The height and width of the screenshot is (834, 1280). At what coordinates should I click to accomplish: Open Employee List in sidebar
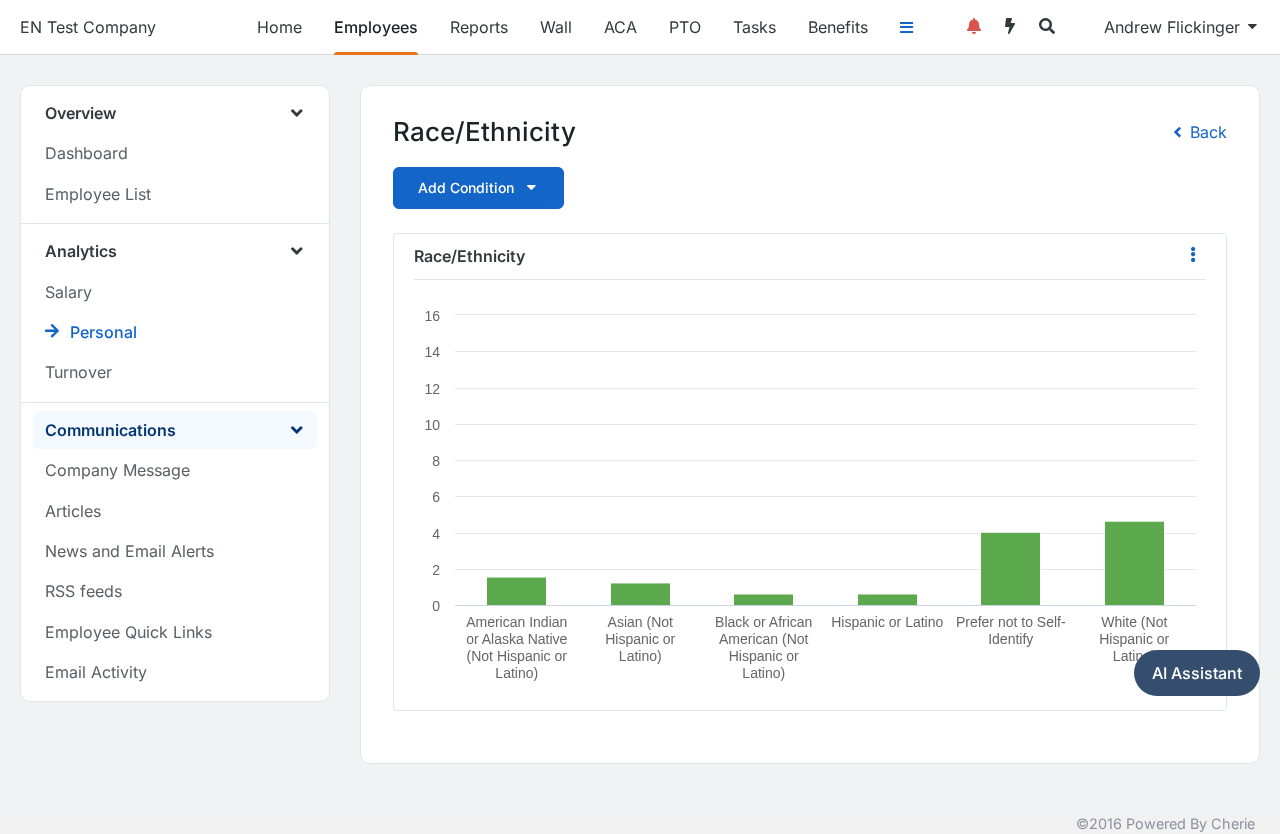[98, 194]
